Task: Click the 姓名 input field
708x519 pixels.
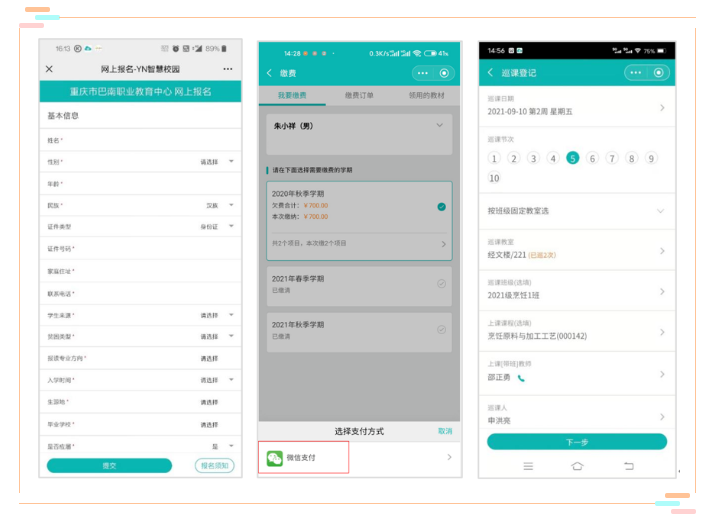Action: (x=140, y=141)
